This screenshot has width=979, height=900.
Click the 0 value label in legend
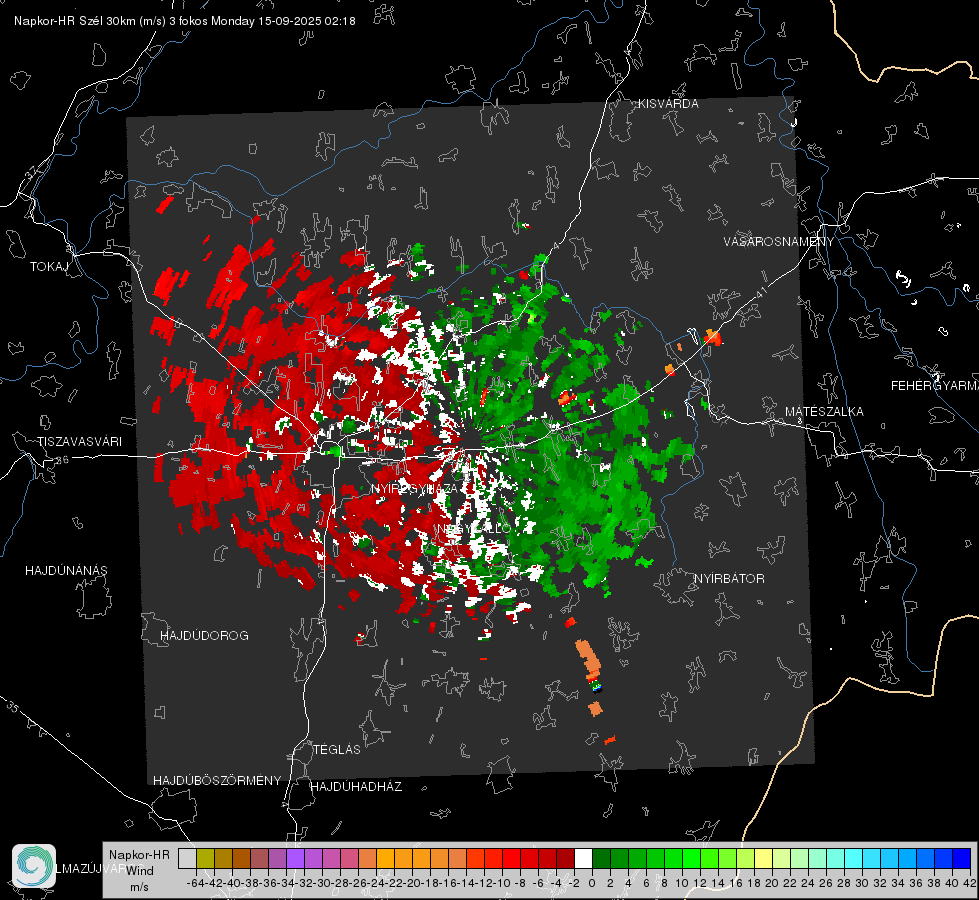592,883
